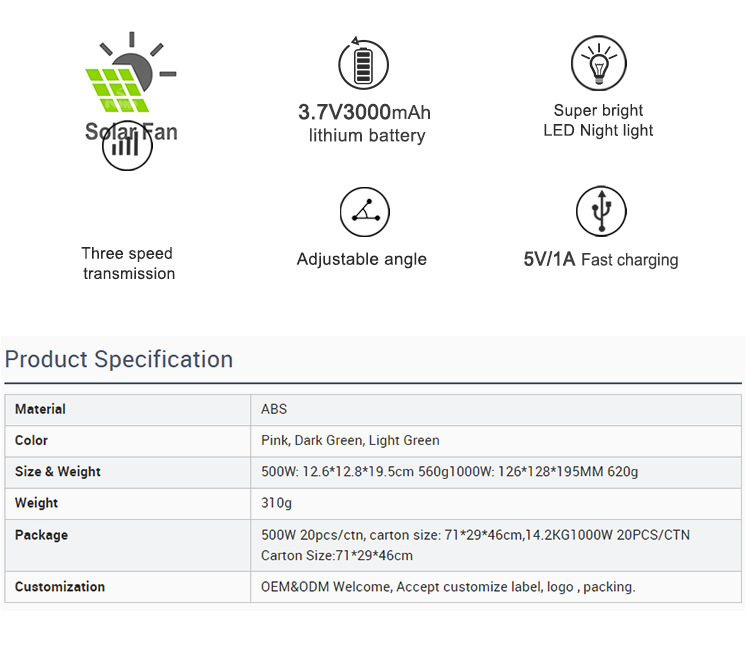Click the Adjustable angle caption
The image size is (750, 648).
(361, 259)
